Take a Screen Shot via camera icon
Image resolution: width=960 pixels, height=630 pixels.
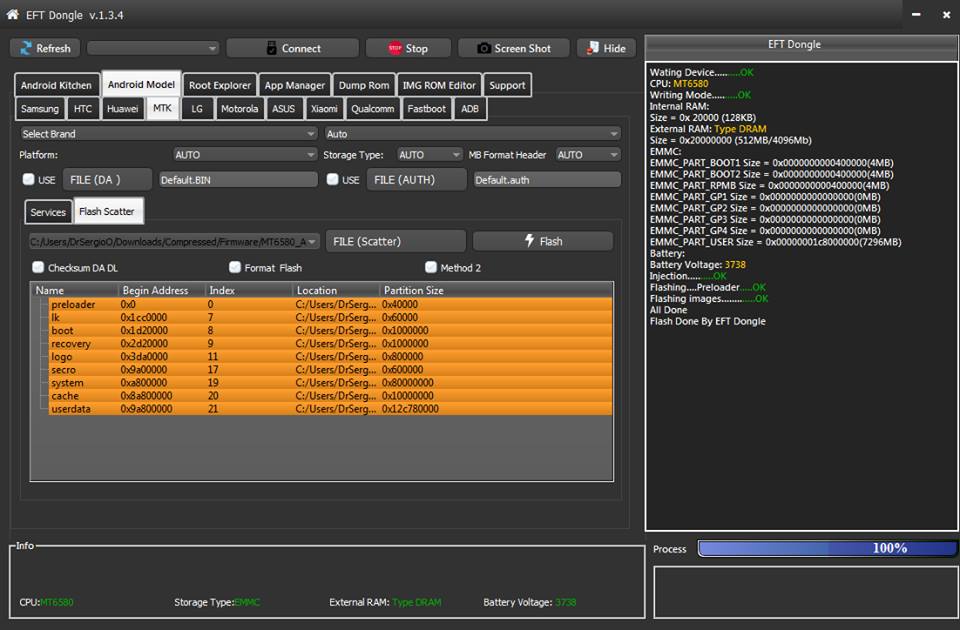(484, 48)
